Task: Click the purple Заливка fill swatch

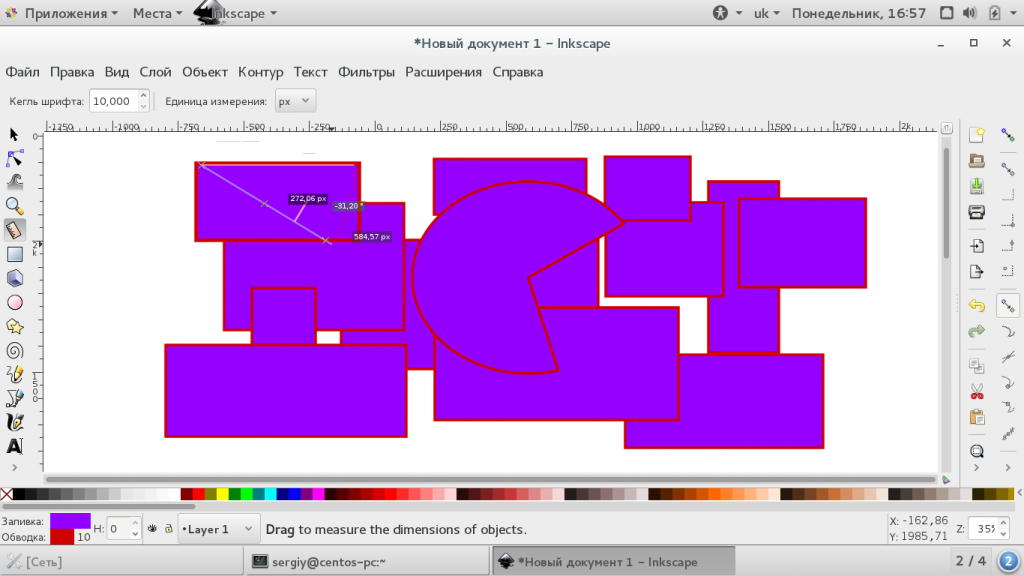Action: 71,521
